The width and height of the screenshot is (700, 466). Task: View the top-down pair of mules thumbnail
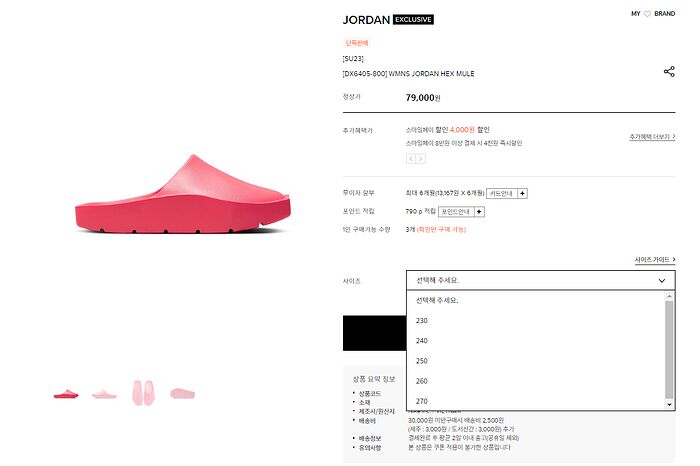tap(143, 393)
